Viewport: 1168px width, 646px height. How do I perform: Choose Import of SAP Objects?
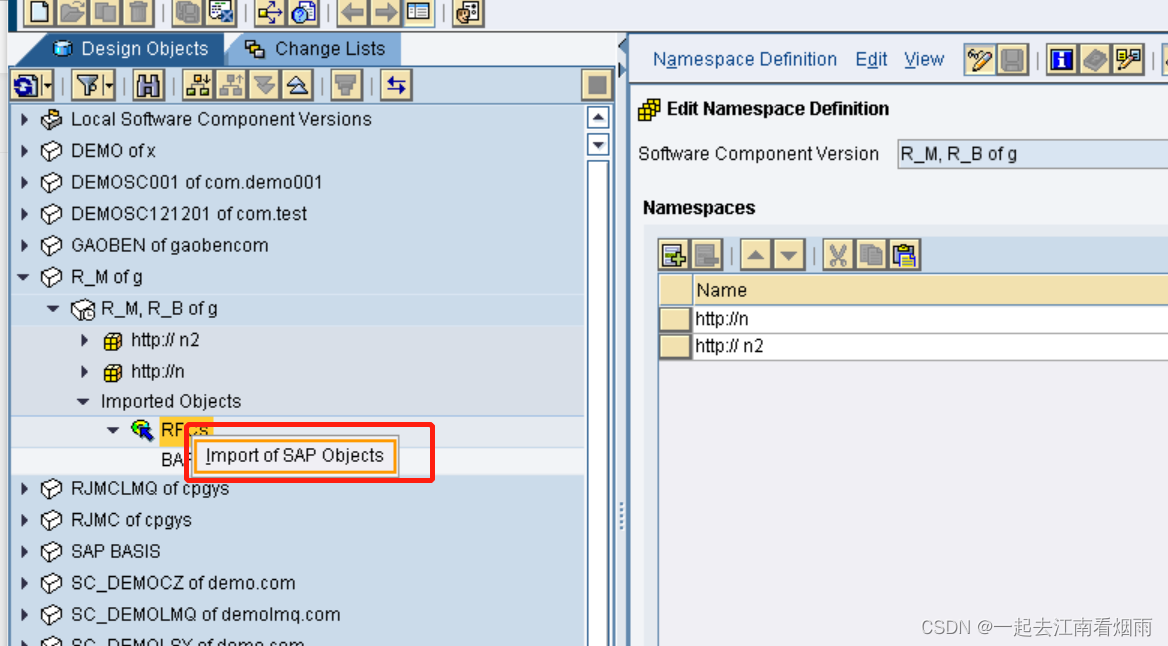[x=294, y=455]
